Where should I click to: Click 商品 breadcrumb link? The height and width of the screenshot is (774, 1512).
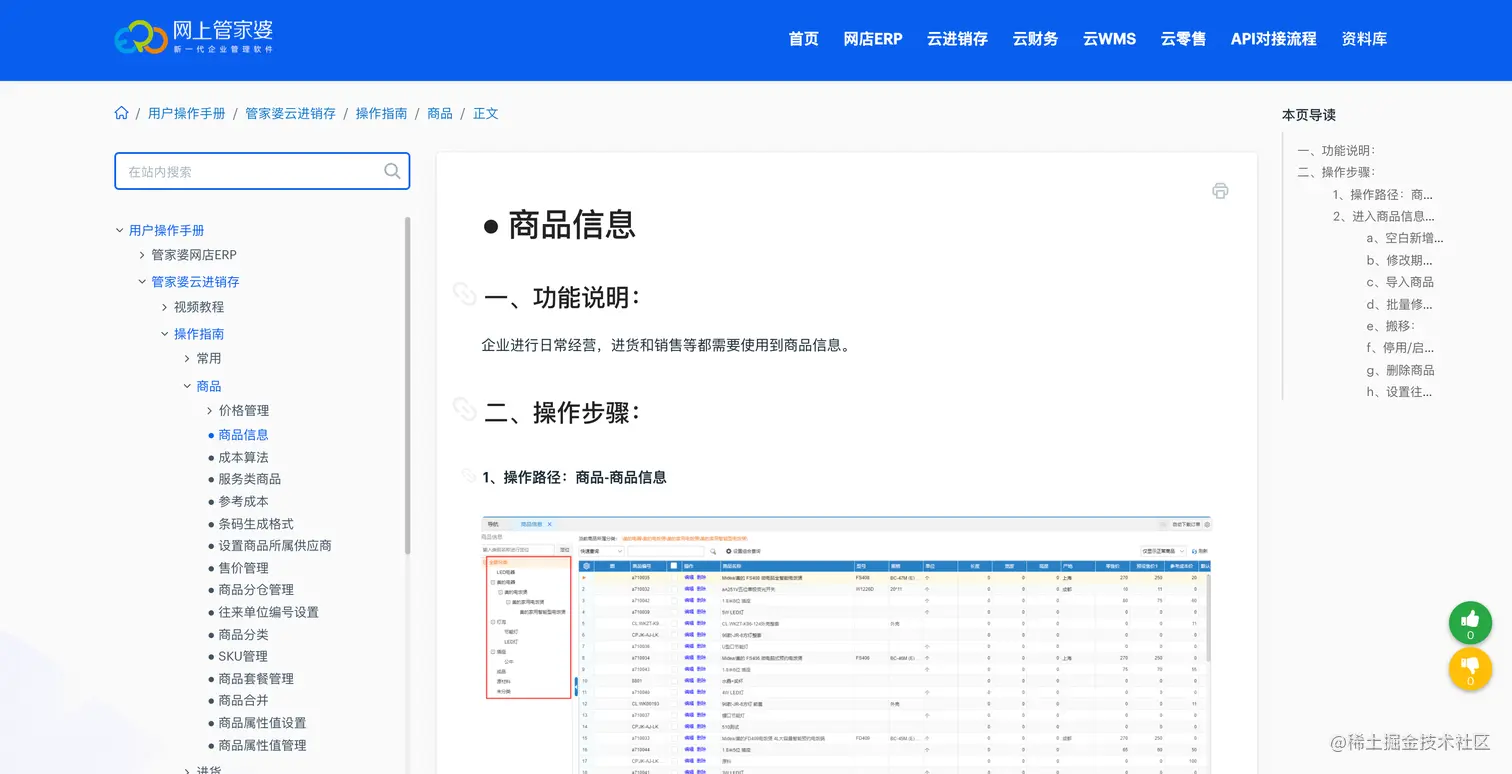[x=440, y=113]
